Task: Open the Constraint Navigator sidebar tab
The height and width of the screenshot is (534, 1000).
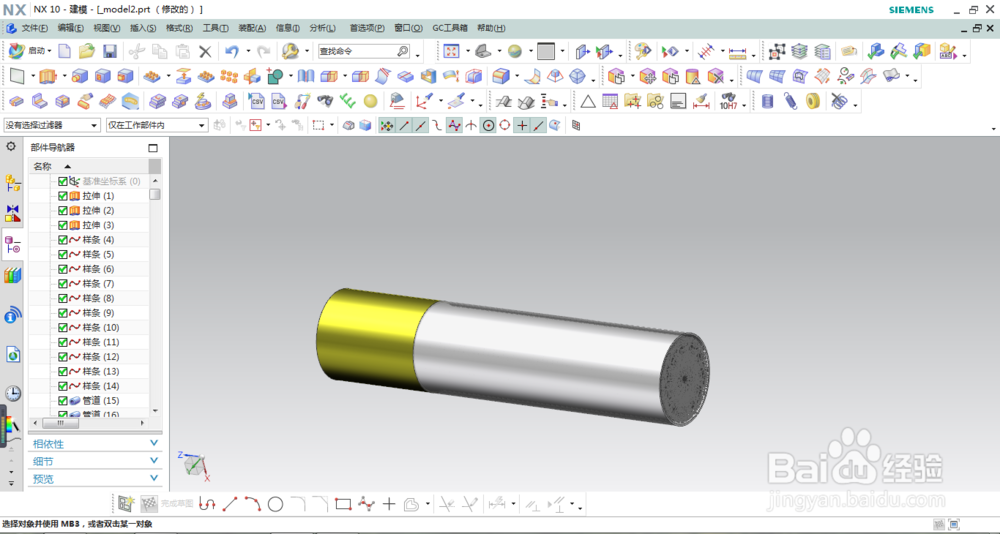Action: [x=12, y=212]
